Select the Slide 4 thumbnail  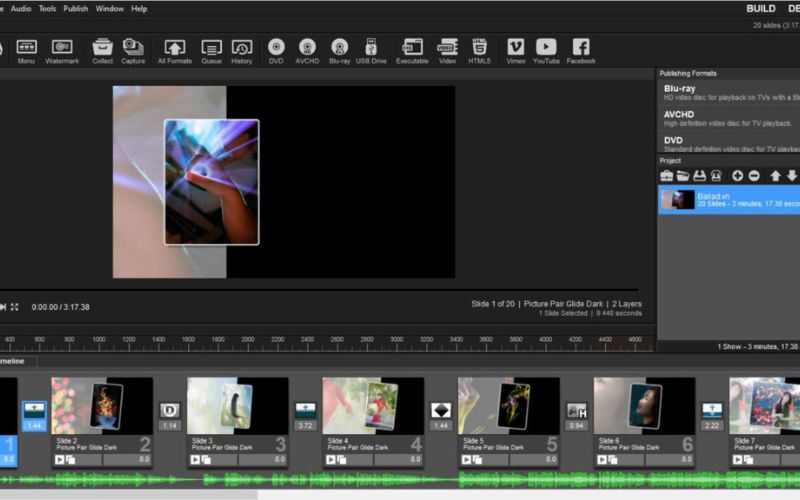coord(372,405)
